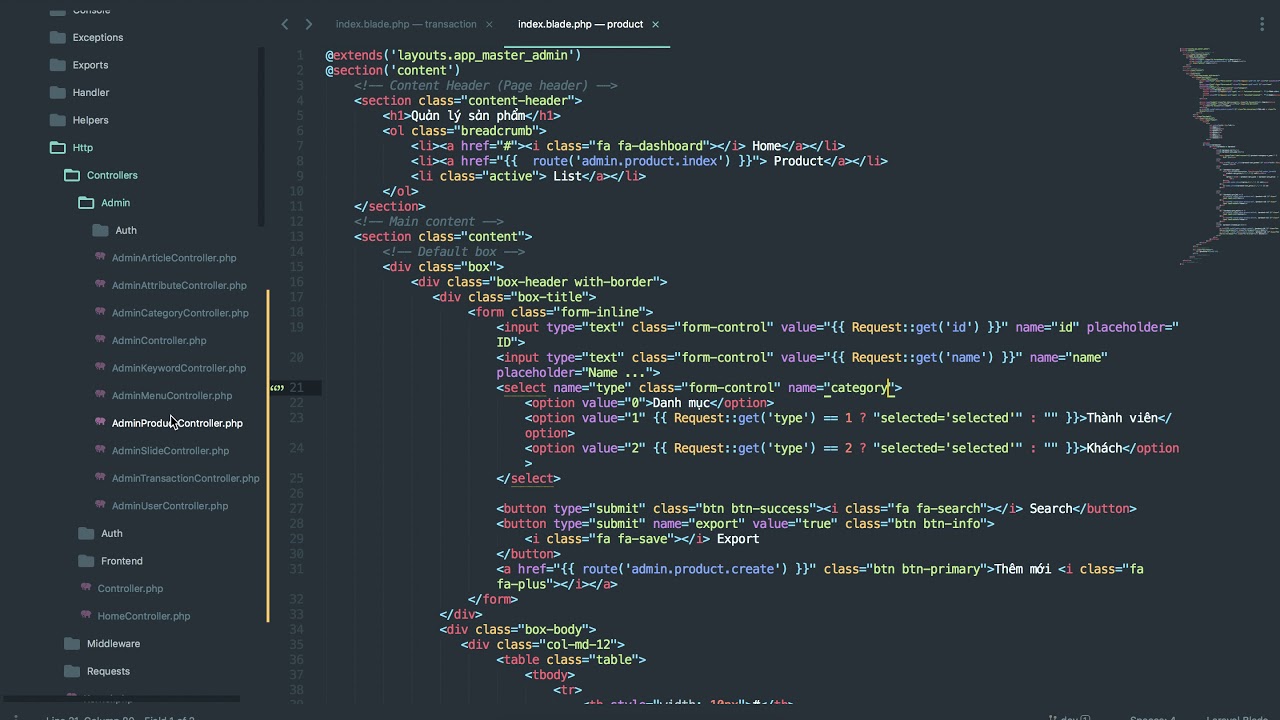Click the PHP icon of AdminArticleController.php
Image resolution: width=1280 pixels, height=720 pixels.
(100, 257)
